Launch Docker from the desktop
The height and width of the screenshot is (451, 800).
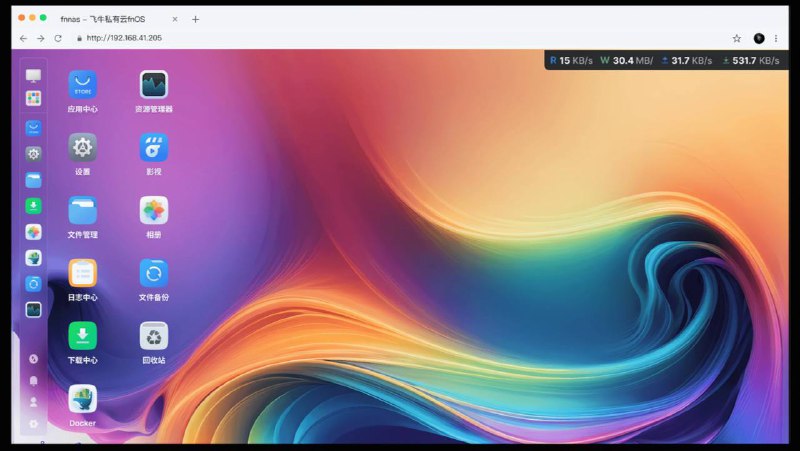[x=83, y=398]
